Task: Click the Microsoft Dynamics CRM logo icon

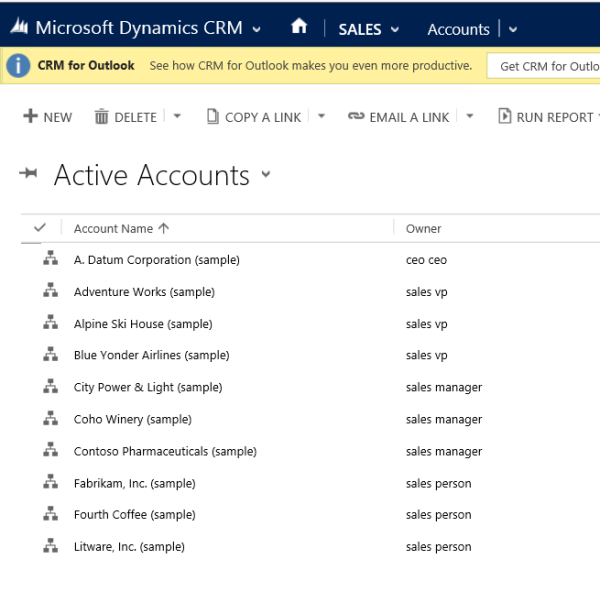Action: pos(19,27)
